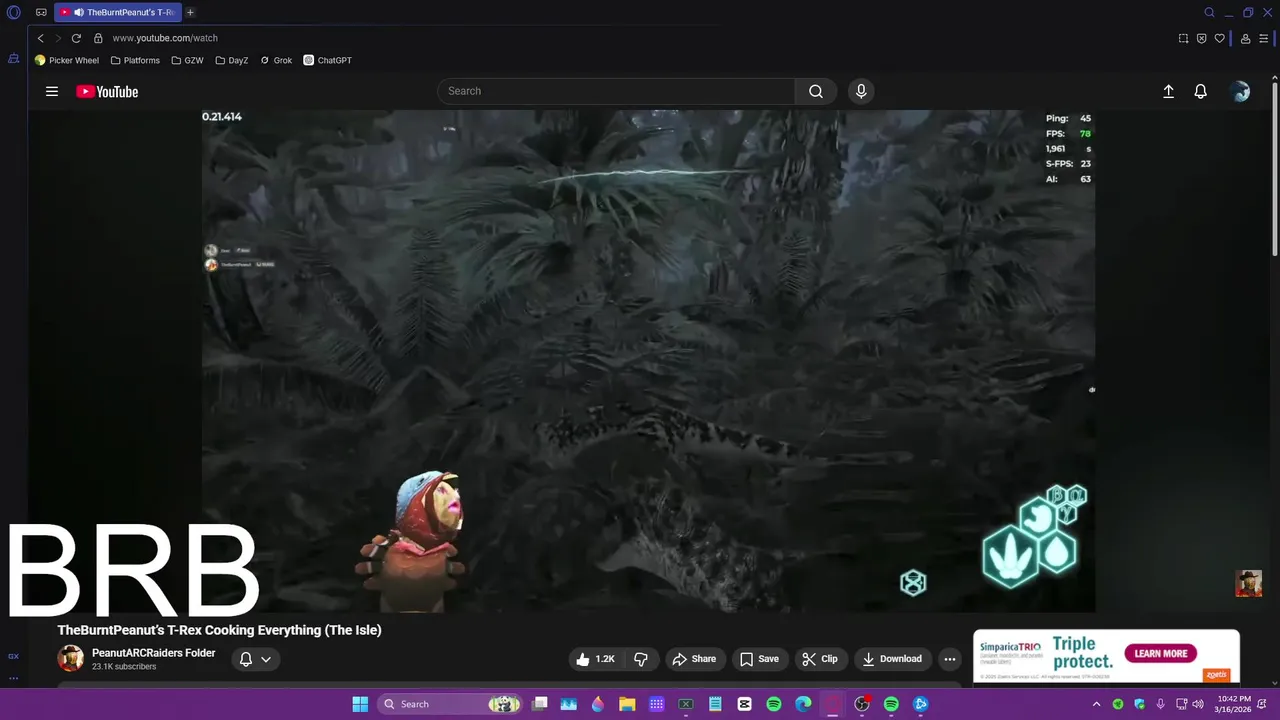Screen dimensions: 1280x720
Task: Open DayZ bookmarks folder
Action: (x=232, y=60)
